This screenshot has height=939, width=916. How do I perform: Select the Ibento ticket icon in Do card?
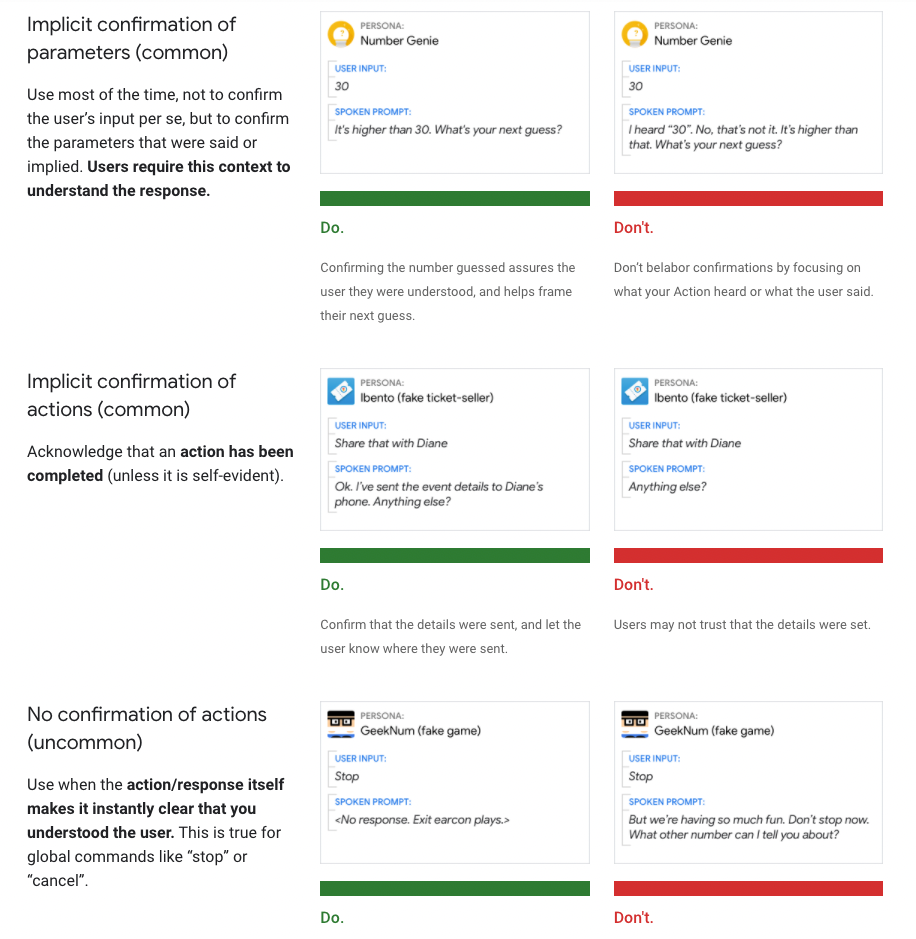click(x=341, y=391)
